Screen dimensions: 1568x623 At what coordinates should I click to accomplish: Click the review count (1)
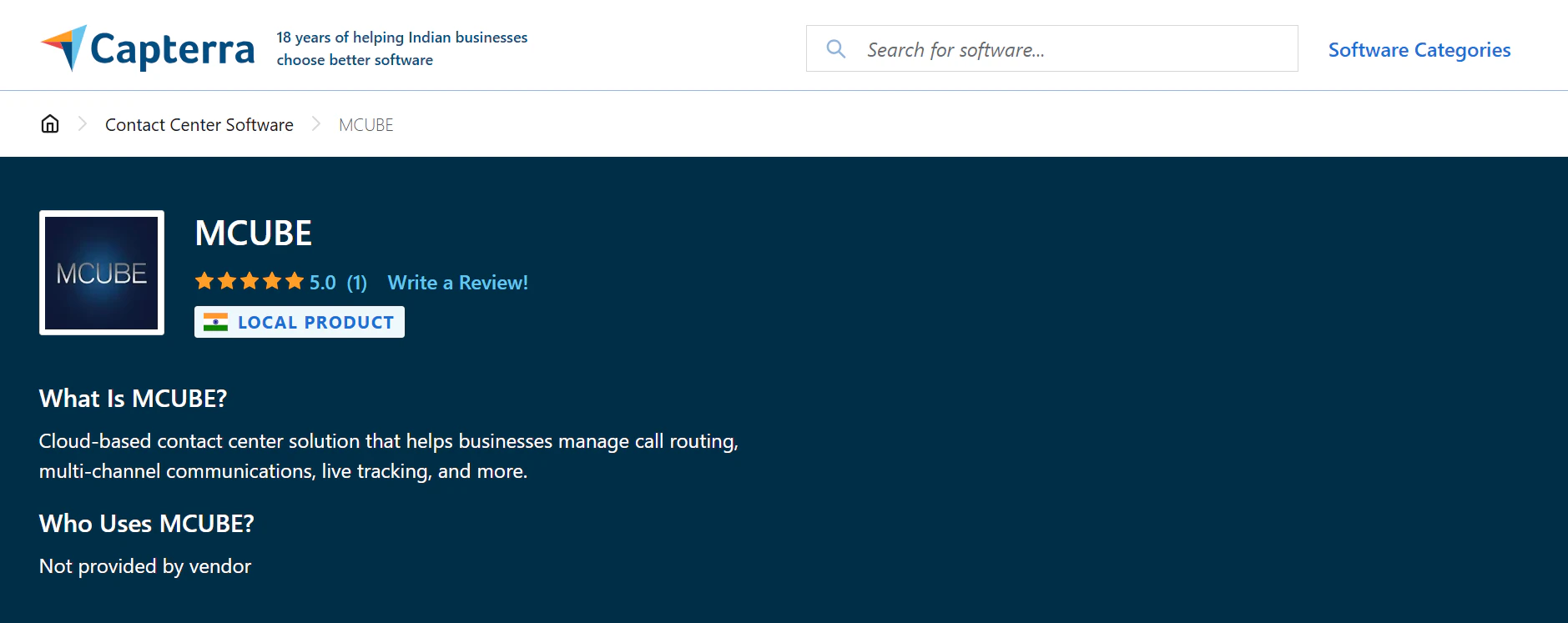(x=356, y=283)
